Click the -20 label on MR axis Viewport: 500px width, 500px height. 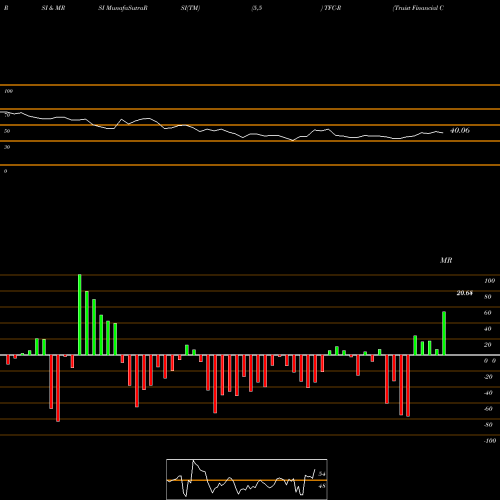[488, 377]
